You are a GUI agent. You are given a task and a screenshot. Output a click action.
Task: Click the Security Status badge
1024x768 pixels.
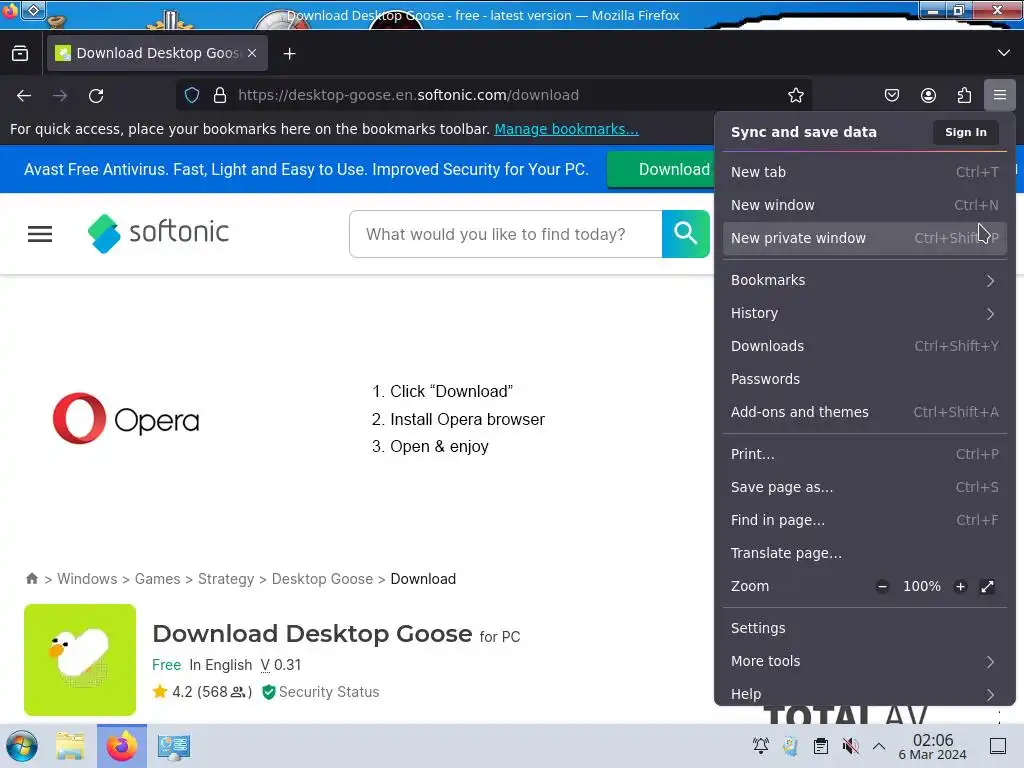321,692
